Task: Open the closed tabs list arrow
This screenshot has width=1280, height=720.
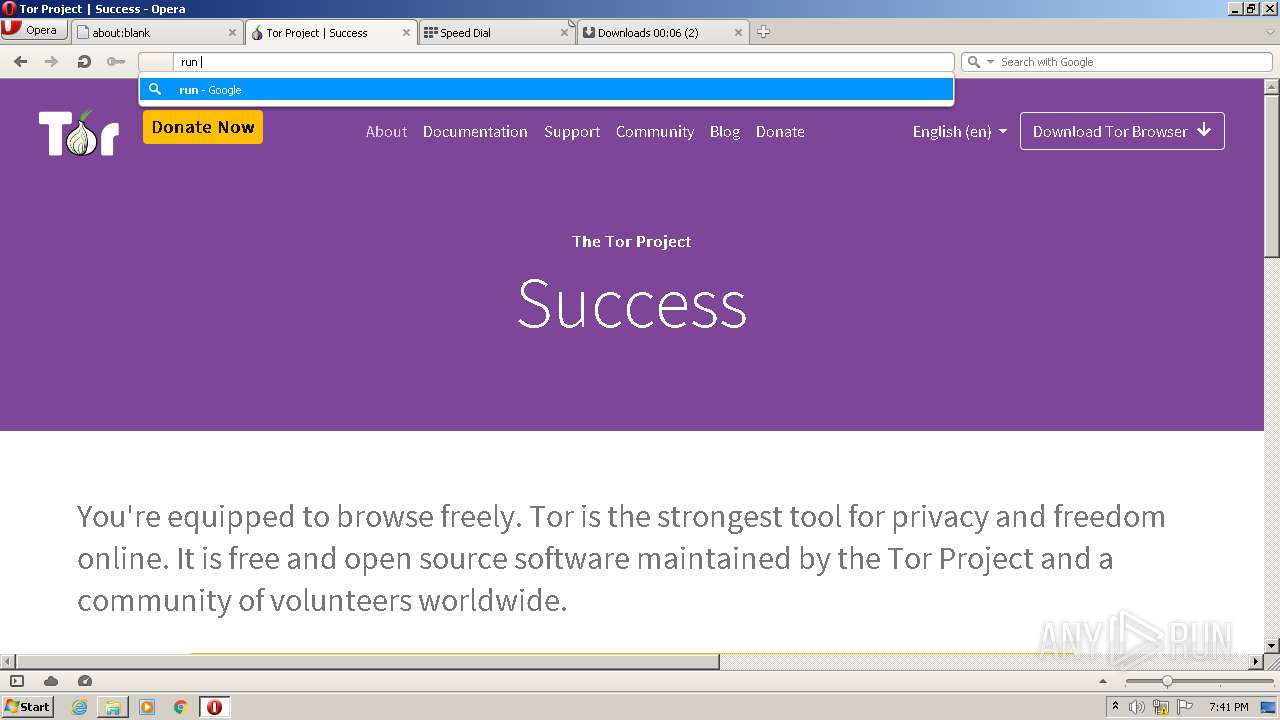Action: (x=1270, y=32)
